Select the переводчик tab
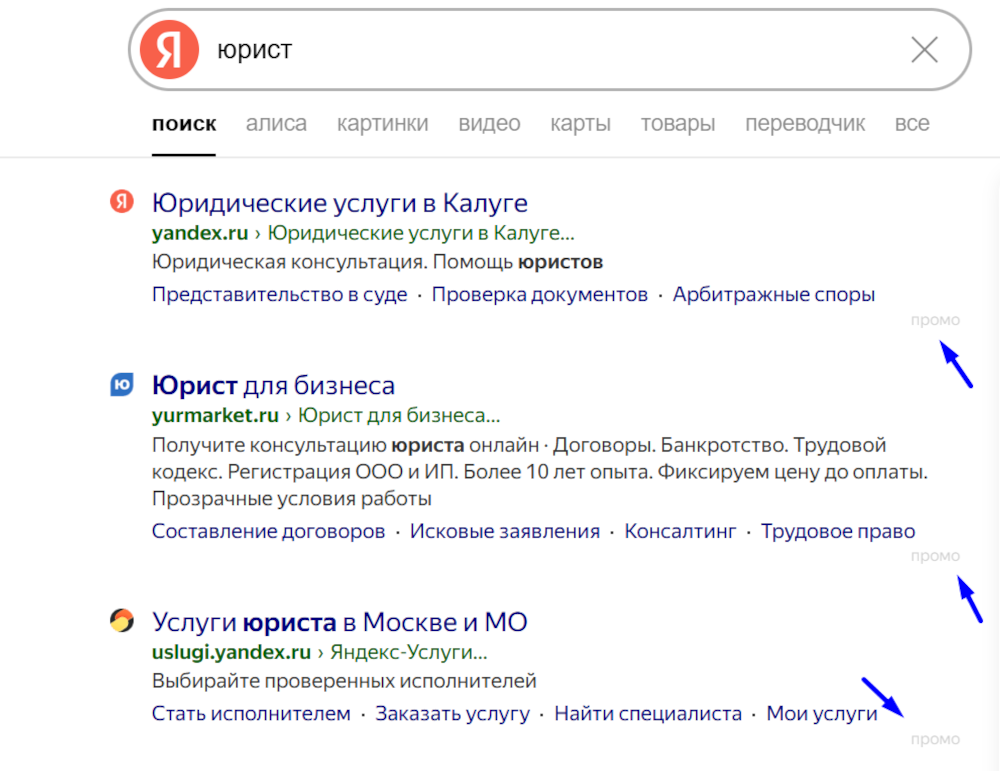Viewport: 1000px width, 771px height. tap(805, 123)
